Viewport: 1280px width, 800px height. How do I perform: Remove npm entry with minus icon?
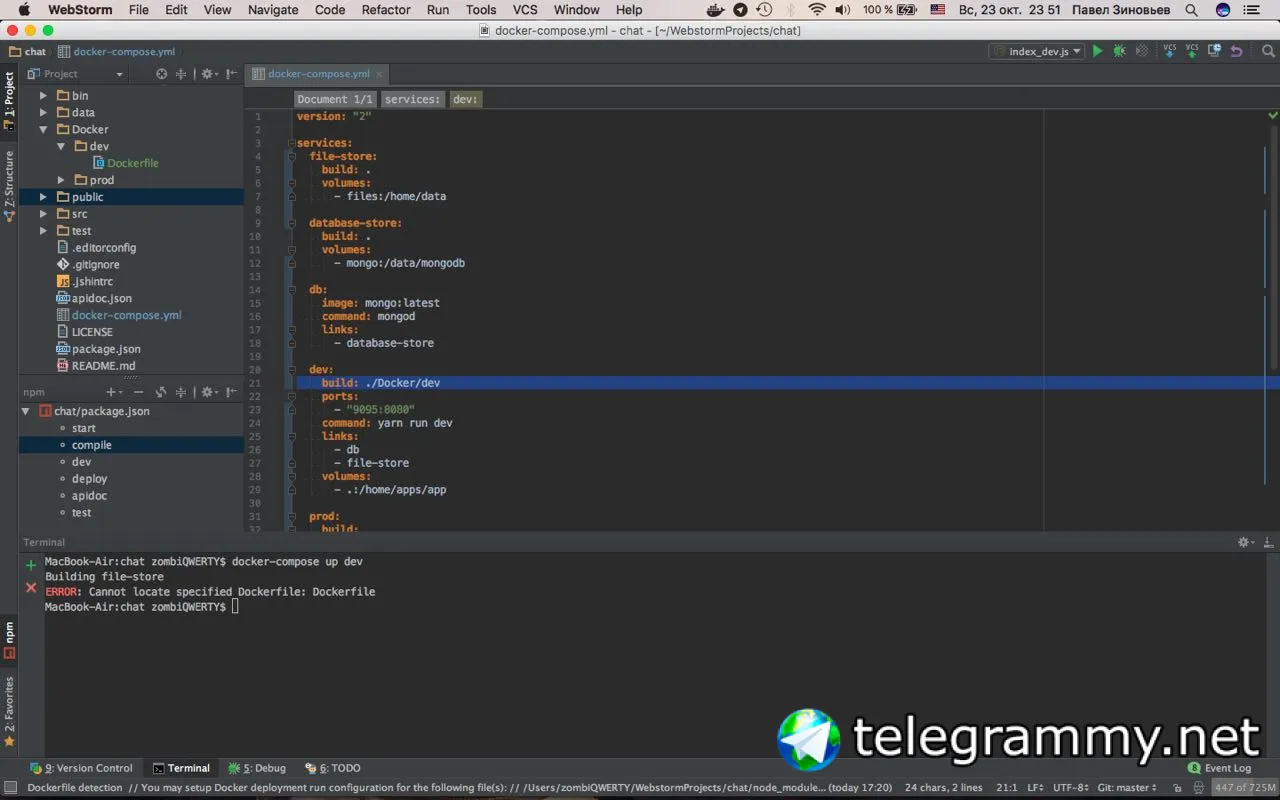pos(138,392)
